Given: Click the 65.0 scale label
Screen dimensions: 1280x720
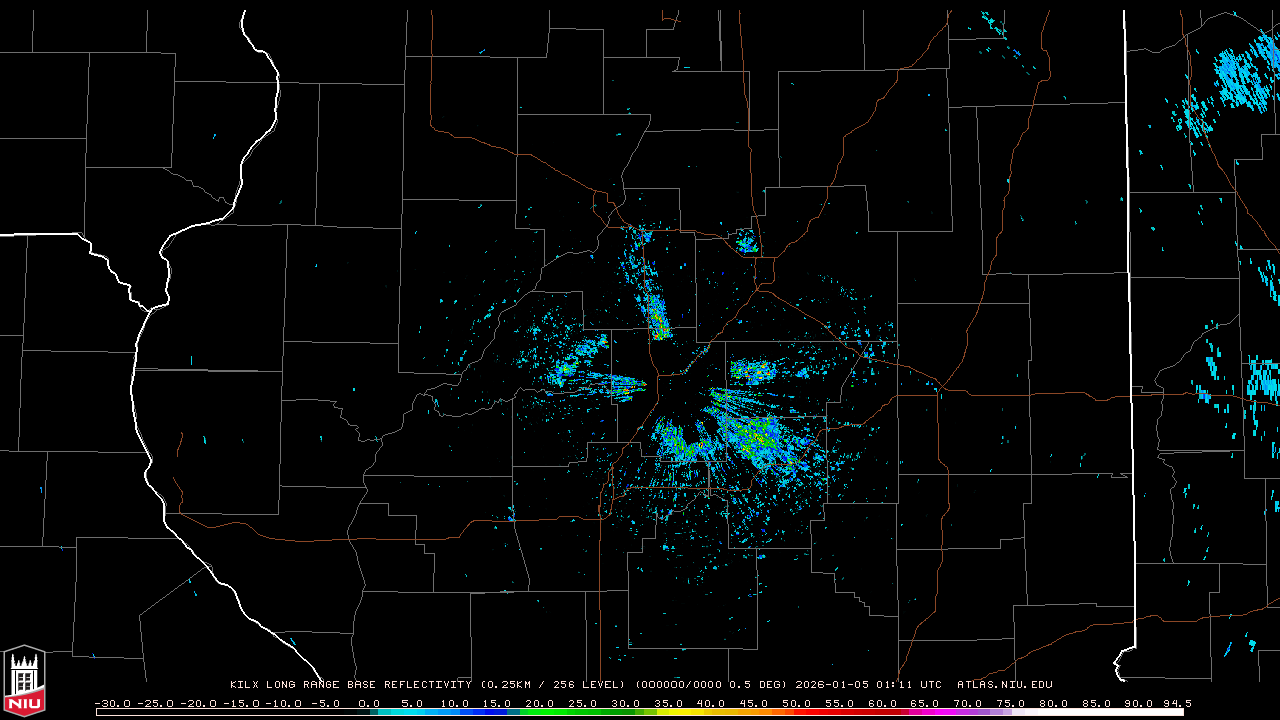Looking at the screenshot, I should click(x=925, y=703).
